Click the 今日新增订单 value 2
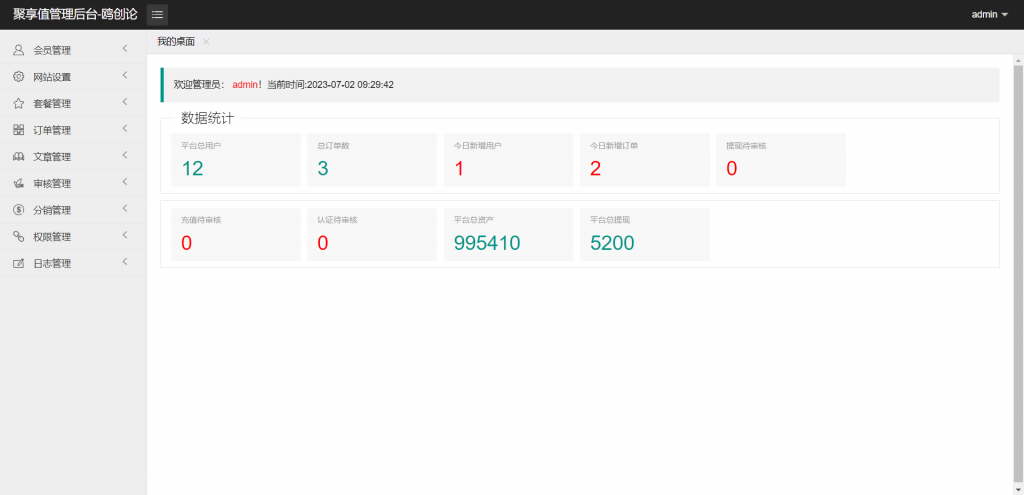Viewport: 1024px width, 495px height. pos(595,168)
